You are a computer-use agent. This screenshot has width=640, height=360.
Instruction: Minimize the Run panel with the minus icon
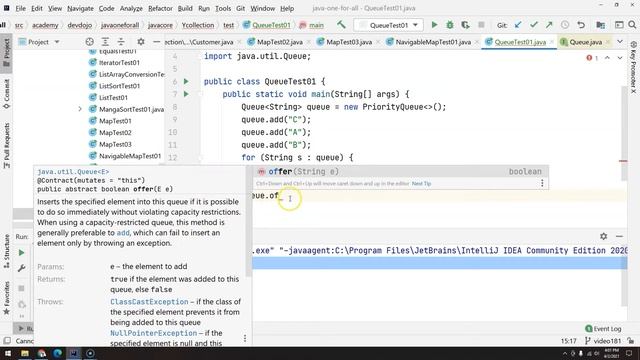pos(619,236)
